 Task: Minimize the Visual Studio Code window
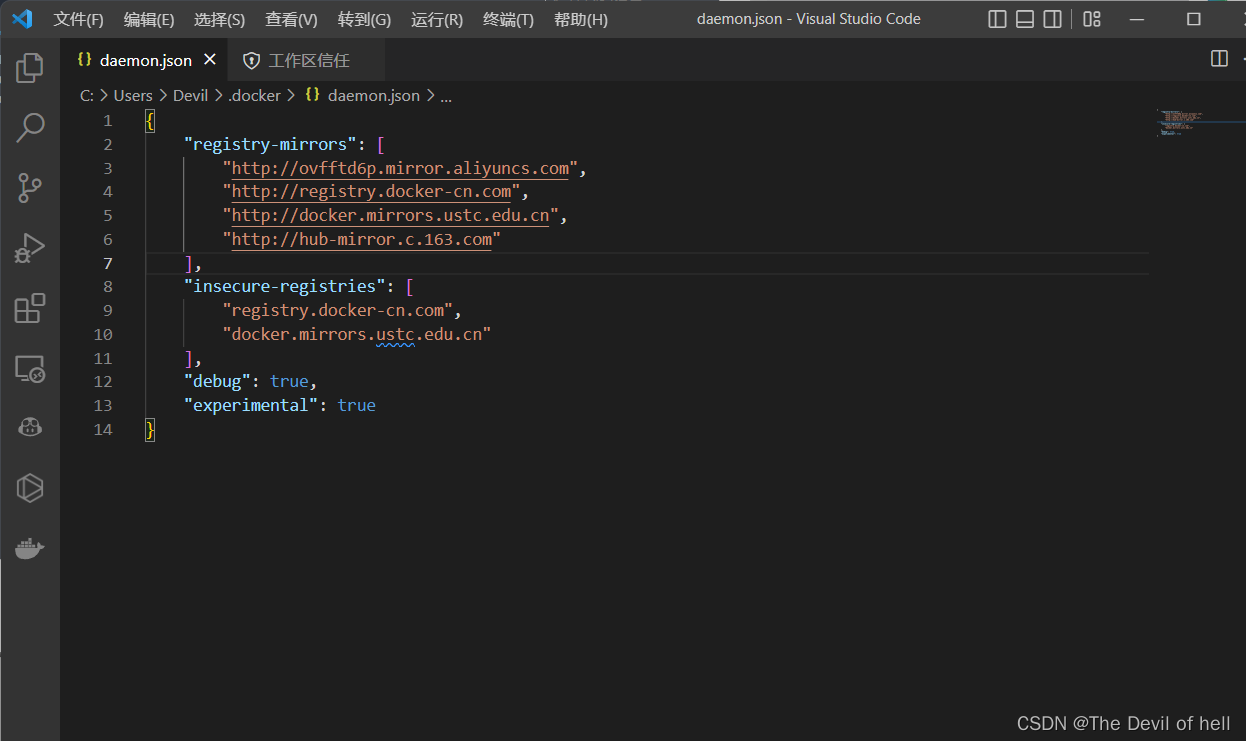click(1138, 19)
